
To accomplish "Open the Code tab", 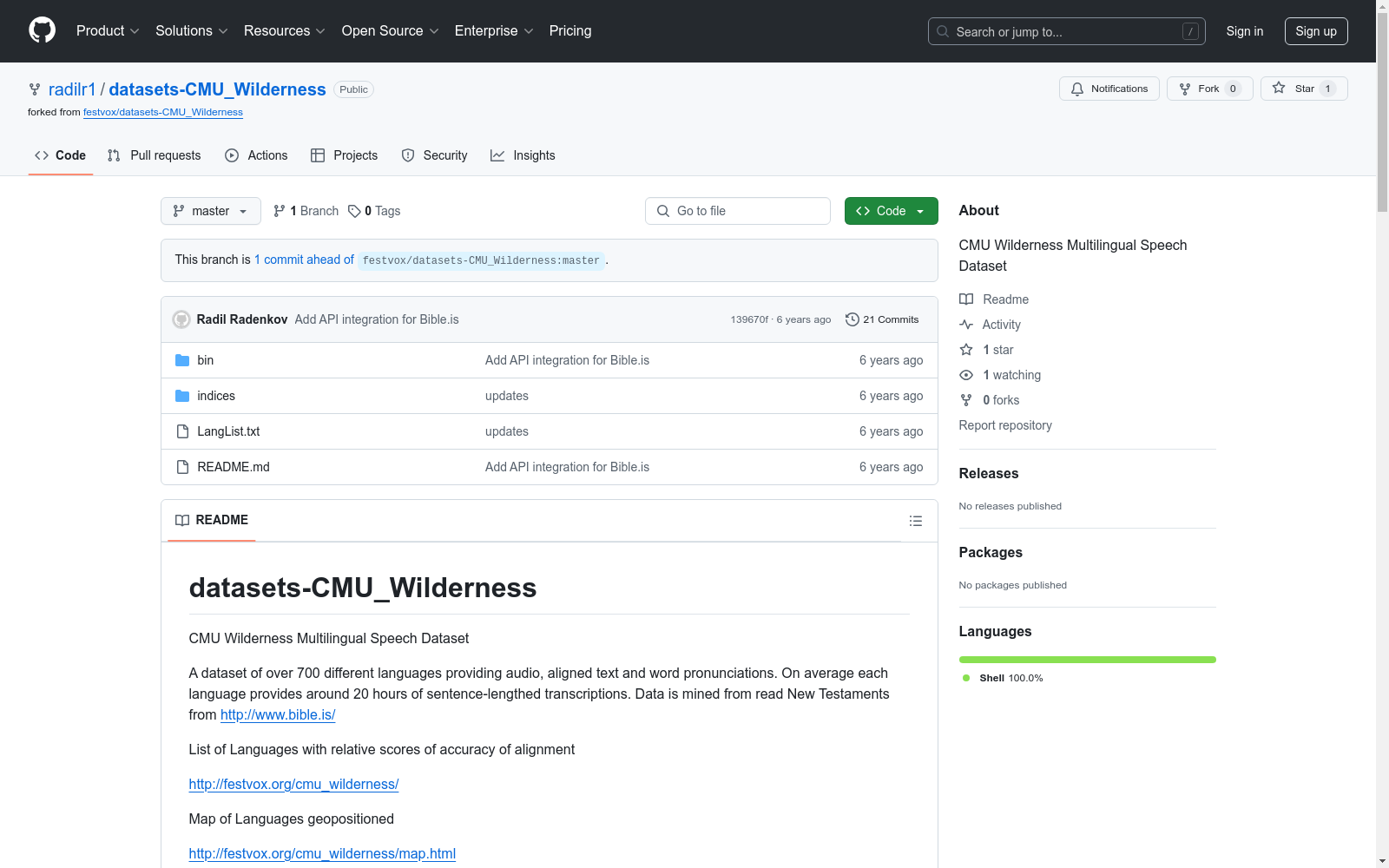I will tap(61, 155).
